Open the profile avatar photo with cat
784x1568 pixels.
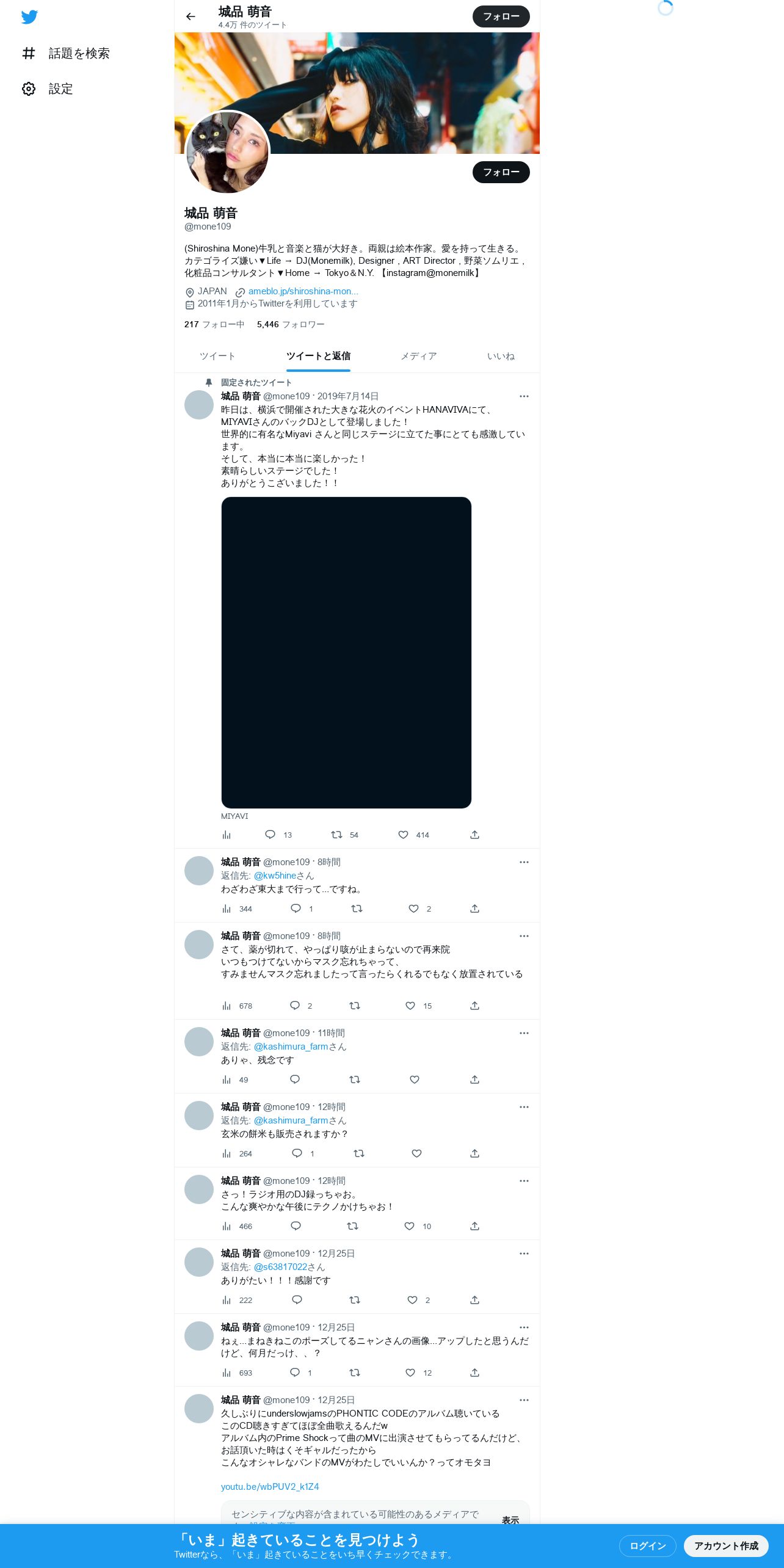[227, 153]
